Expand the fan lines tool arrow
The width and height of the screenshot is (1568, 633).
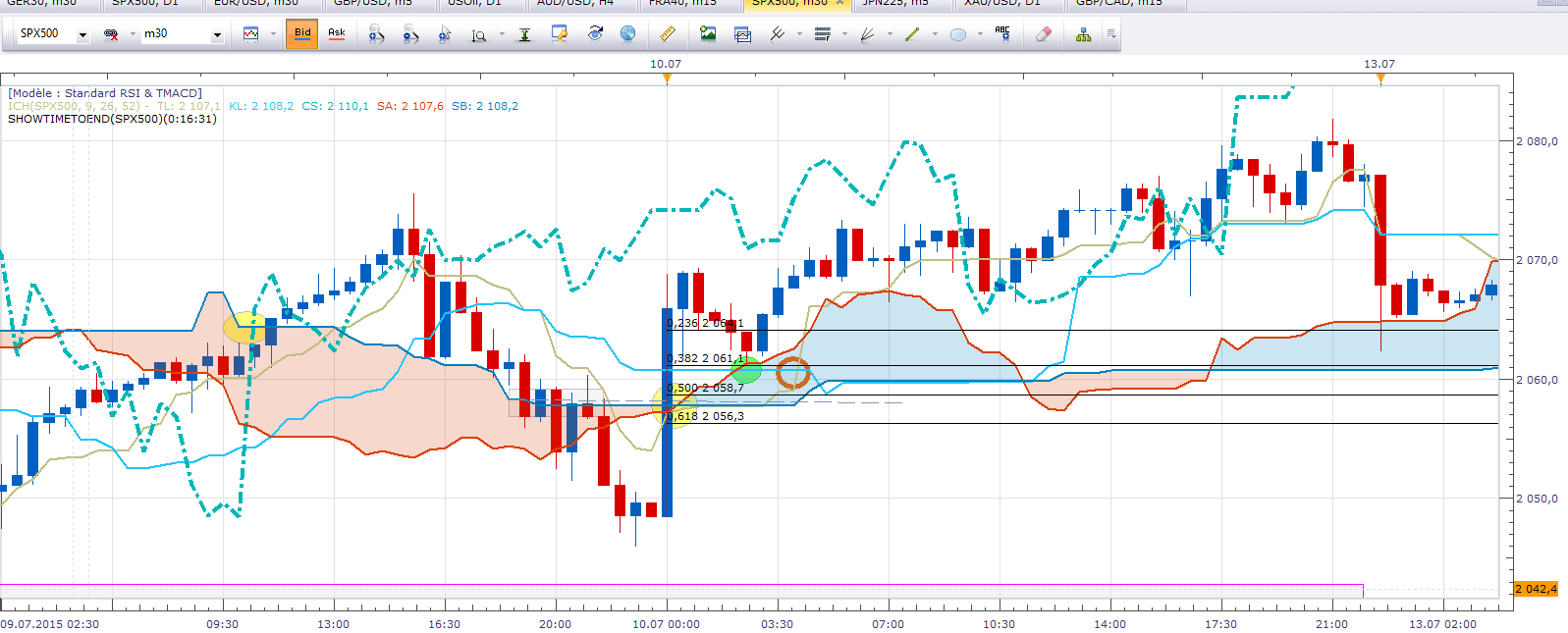(890, 34)
